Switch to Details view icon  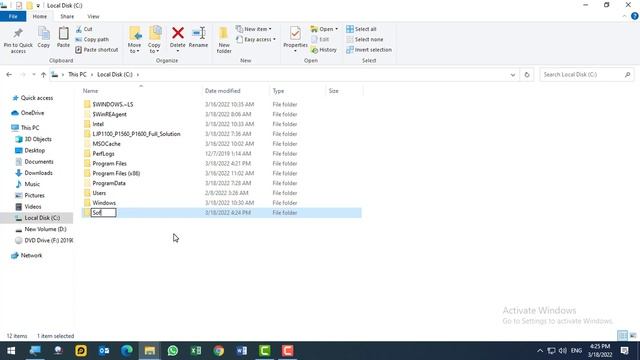coord(622,336)
